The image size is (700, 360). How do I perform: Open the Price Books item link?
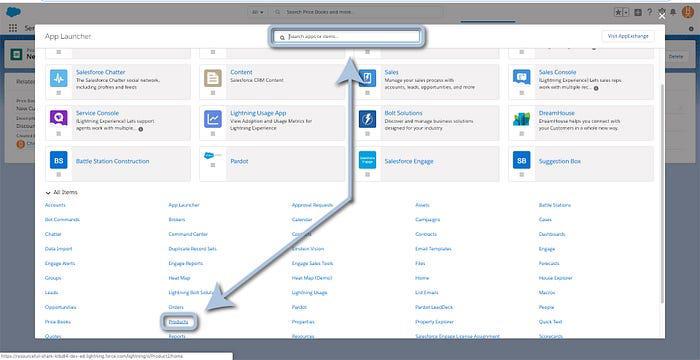point(58,322)
